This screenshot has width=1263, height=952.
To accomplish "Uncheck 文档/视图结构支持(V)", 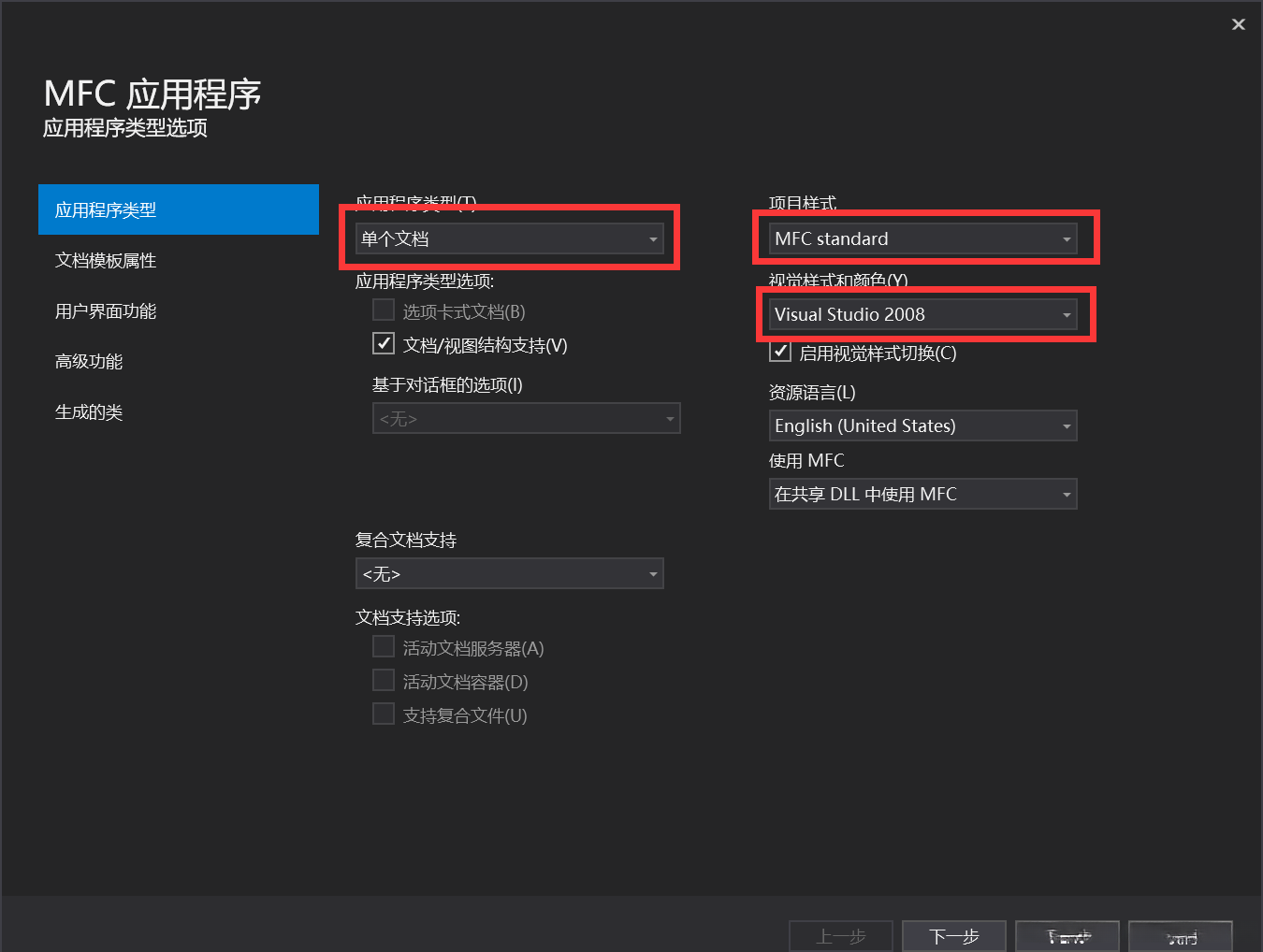I will coord(384,343).
